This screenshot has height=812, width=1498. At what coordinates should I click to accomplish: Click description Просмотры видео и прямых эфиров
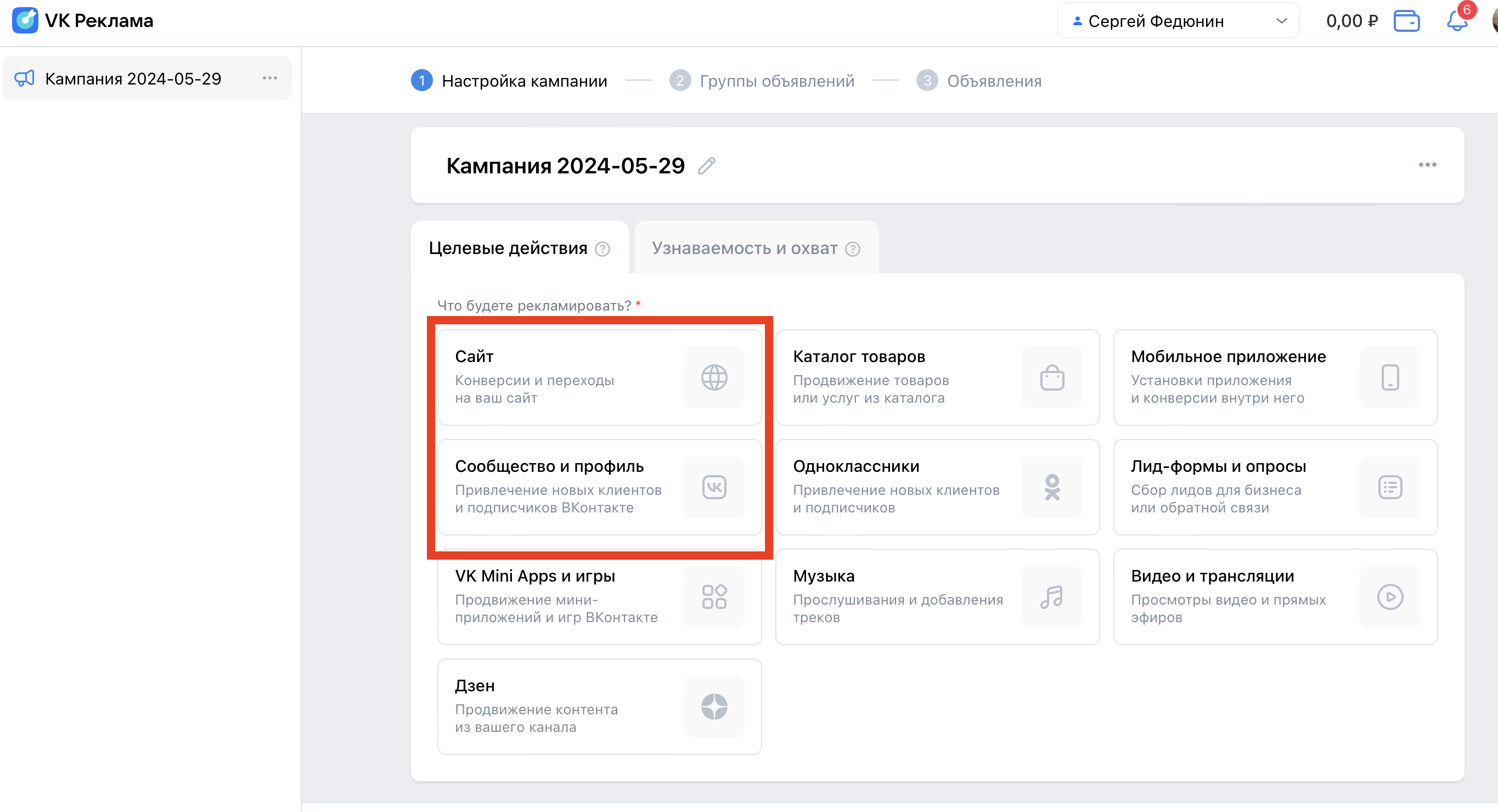pos(1228,608)
